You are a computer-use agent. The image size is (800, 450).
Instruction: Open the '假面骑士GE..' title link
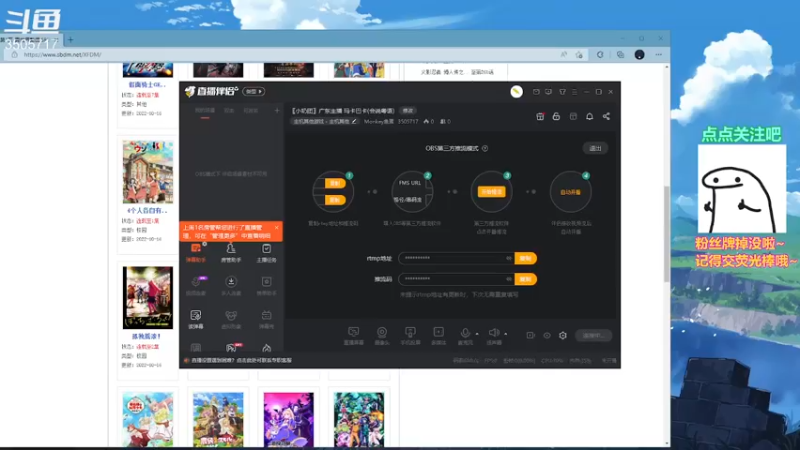click(147, 85)
